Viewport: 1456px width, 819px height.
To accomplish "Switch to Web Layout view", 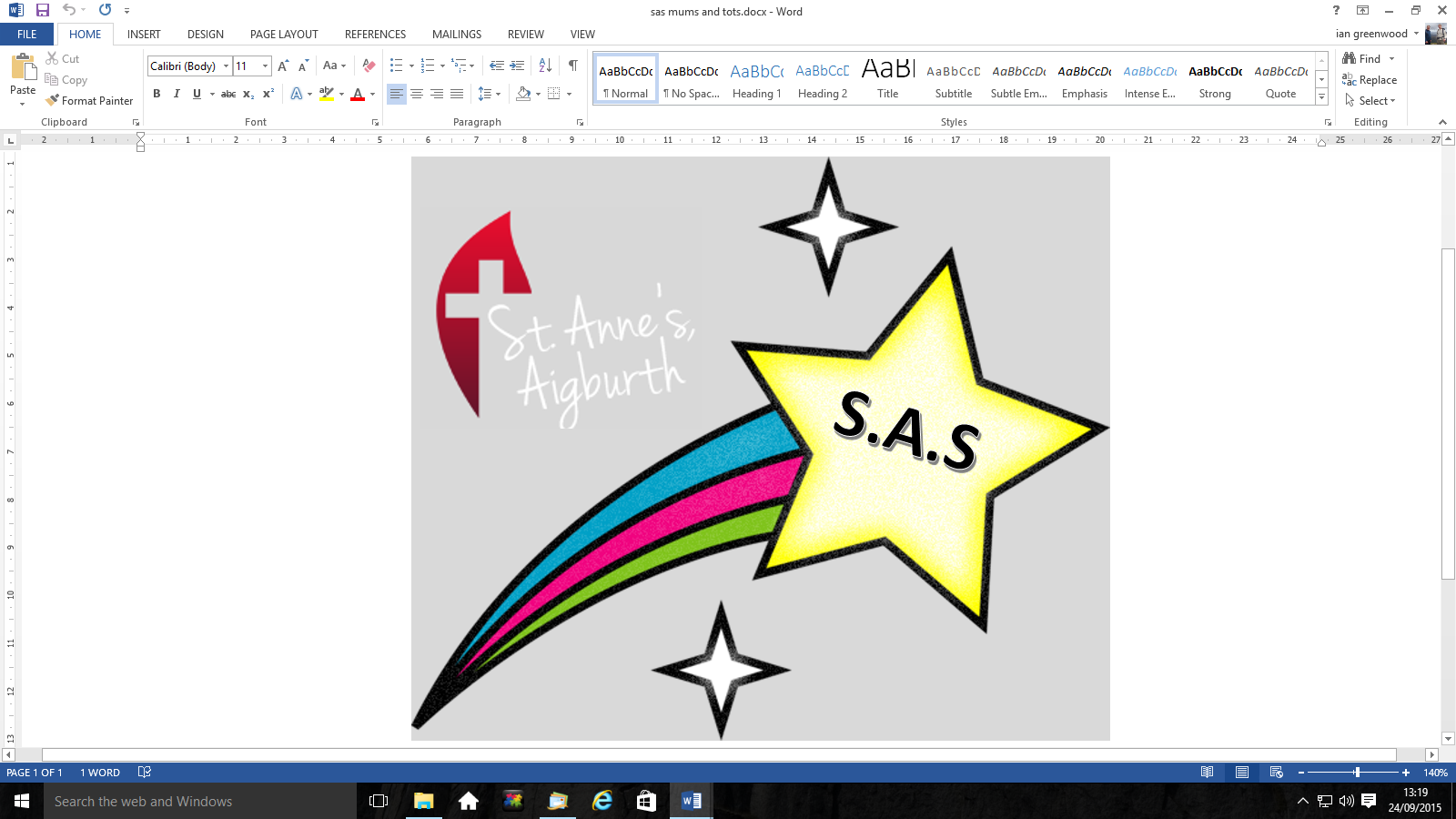I will [1277, 772].
